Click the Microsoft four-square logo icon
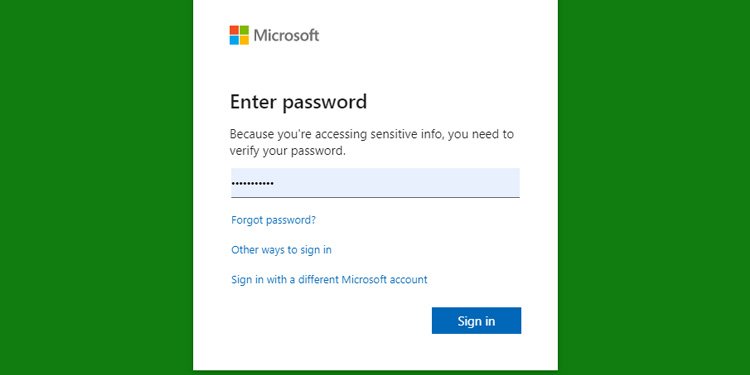 (x=239, y=35)
